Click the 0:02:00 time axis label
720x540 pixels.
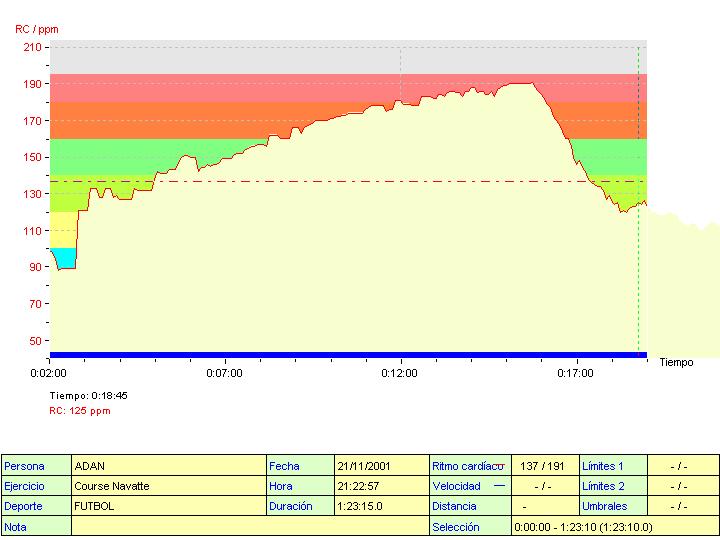pos(48,373)
